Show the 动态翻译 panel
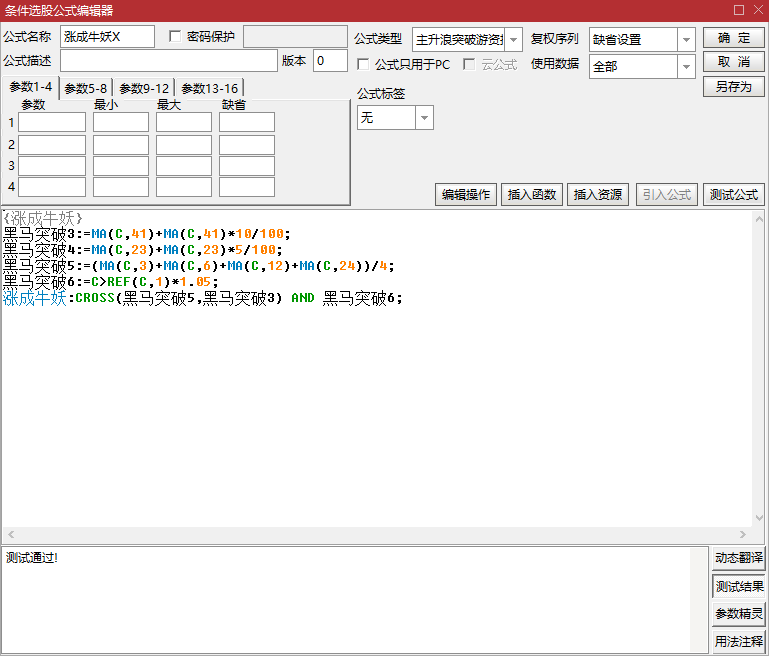 point(739,558)
